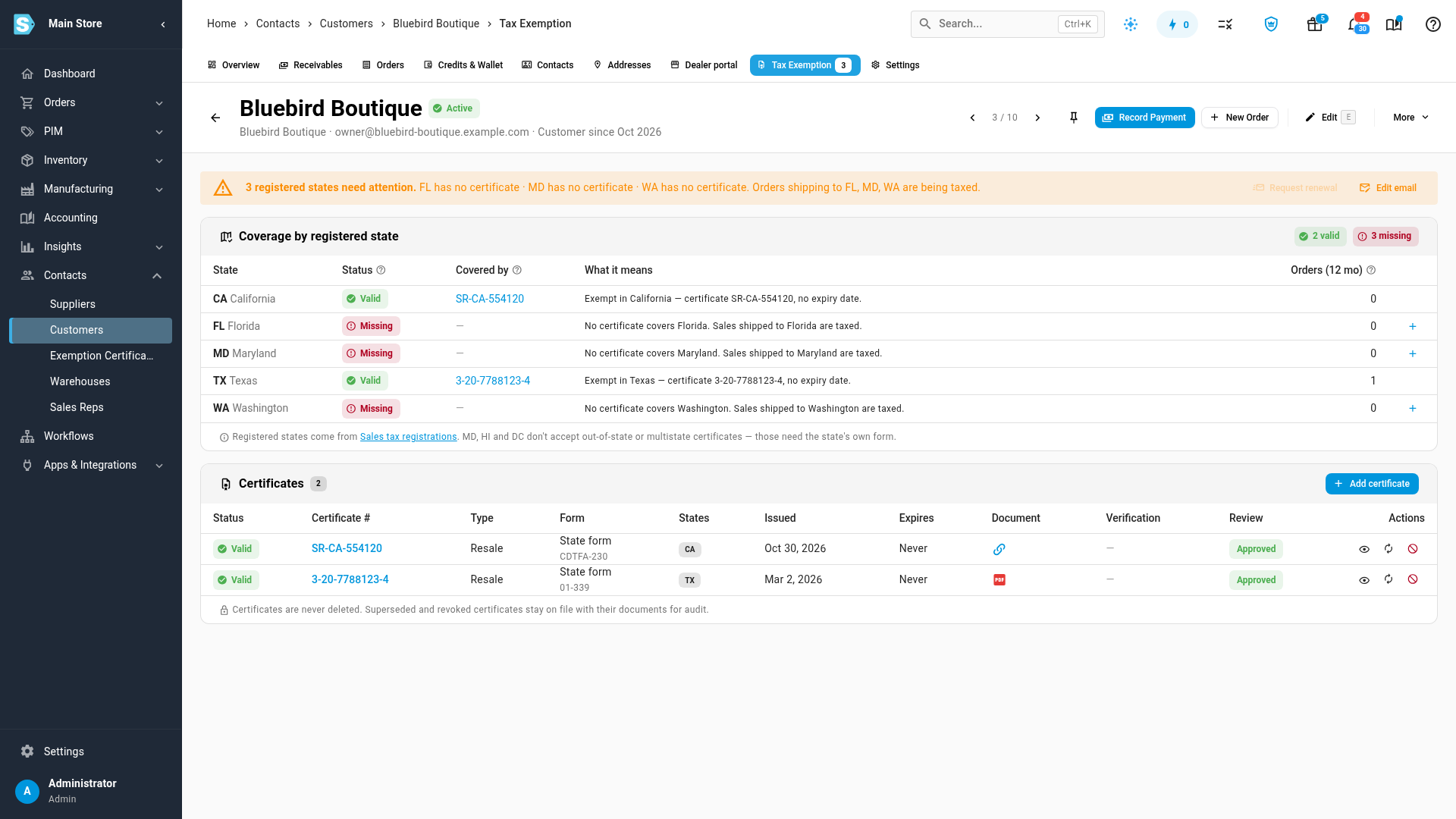
Task: Open the shield security icon
Action: 1271,24
